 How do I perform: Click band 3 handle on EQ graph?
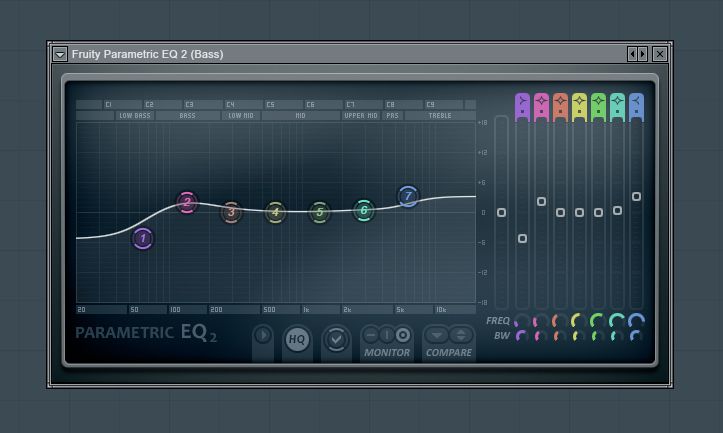tap(231, 212)
